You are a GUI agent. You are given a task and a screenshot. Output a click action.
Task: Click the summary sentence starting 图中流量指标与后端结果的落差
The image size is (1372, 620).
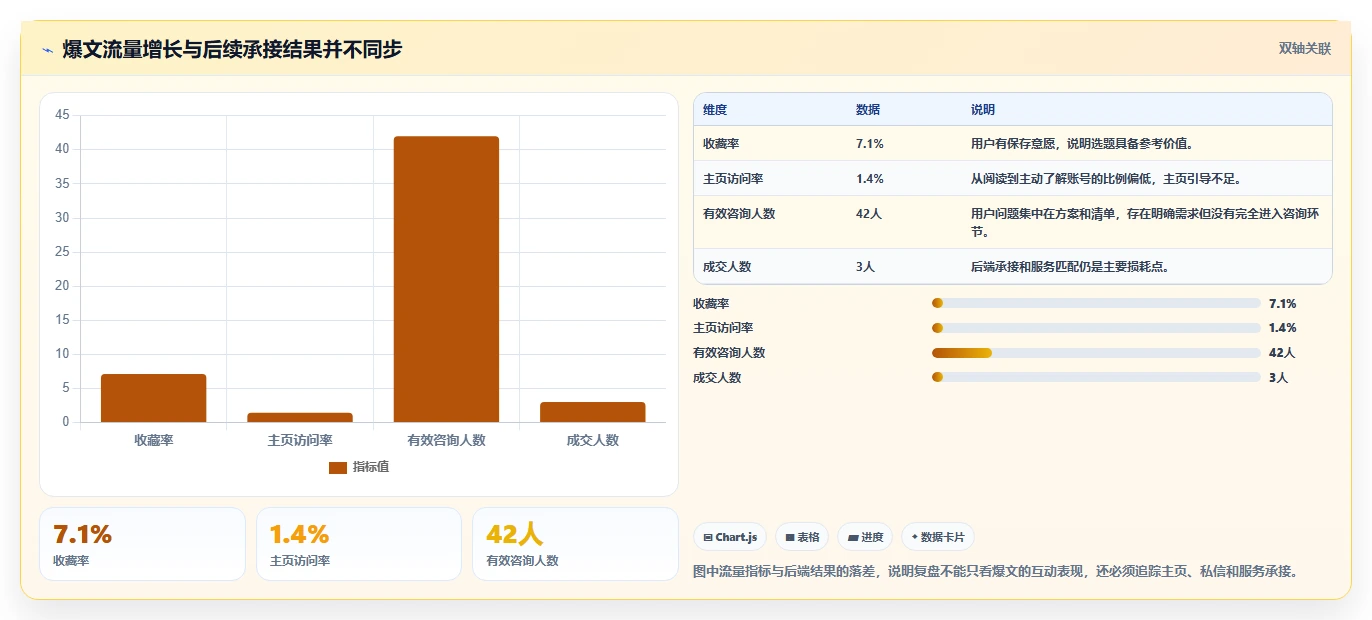coord(996,571)
